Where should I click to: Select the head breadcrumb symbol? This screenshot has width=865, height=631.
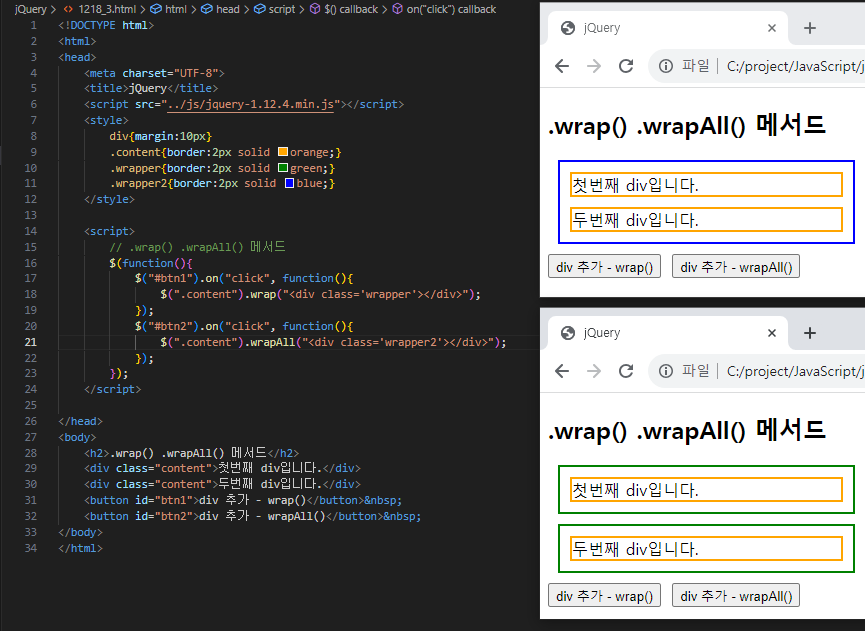228,9
